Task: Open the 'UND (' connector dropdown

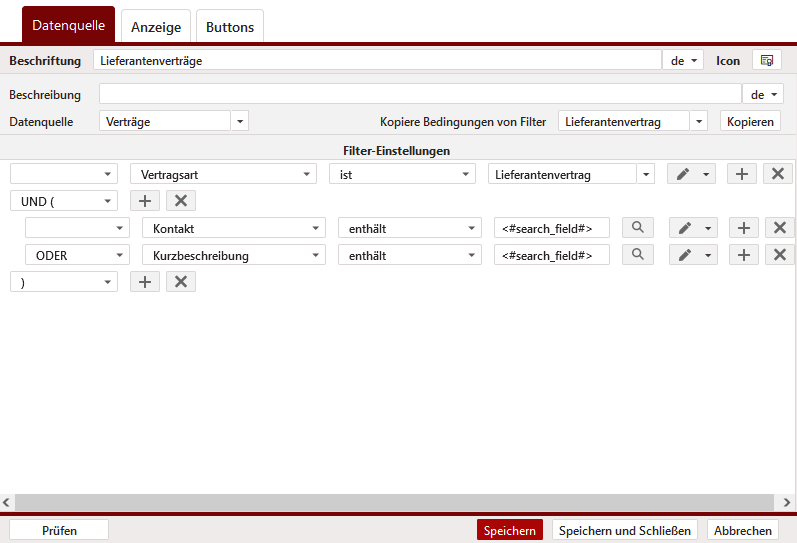Action: pyautogui.click(x=64, y=201)
